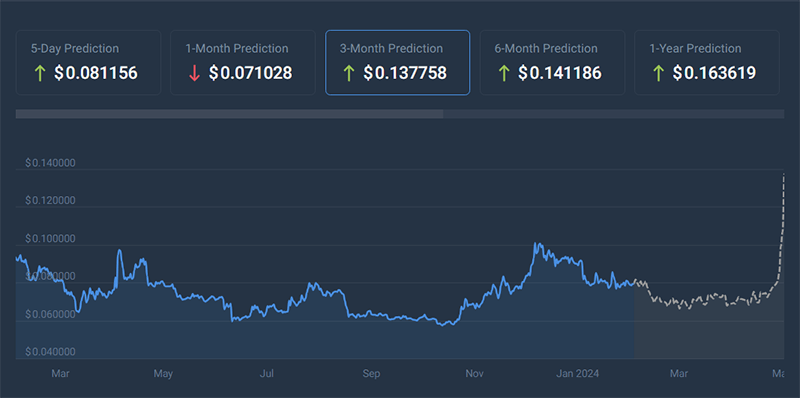Click the green up arrow beside $0.081156
The height and width of the screenshot is (398, 800).
[x=40, y=73]
